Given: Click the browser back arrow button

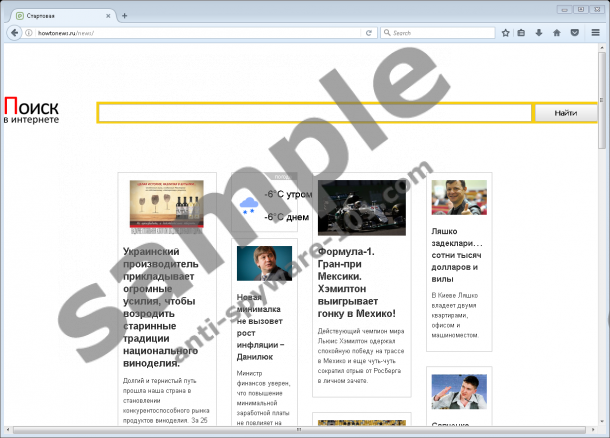Looking at the screenshot, I should coord(13,32).
